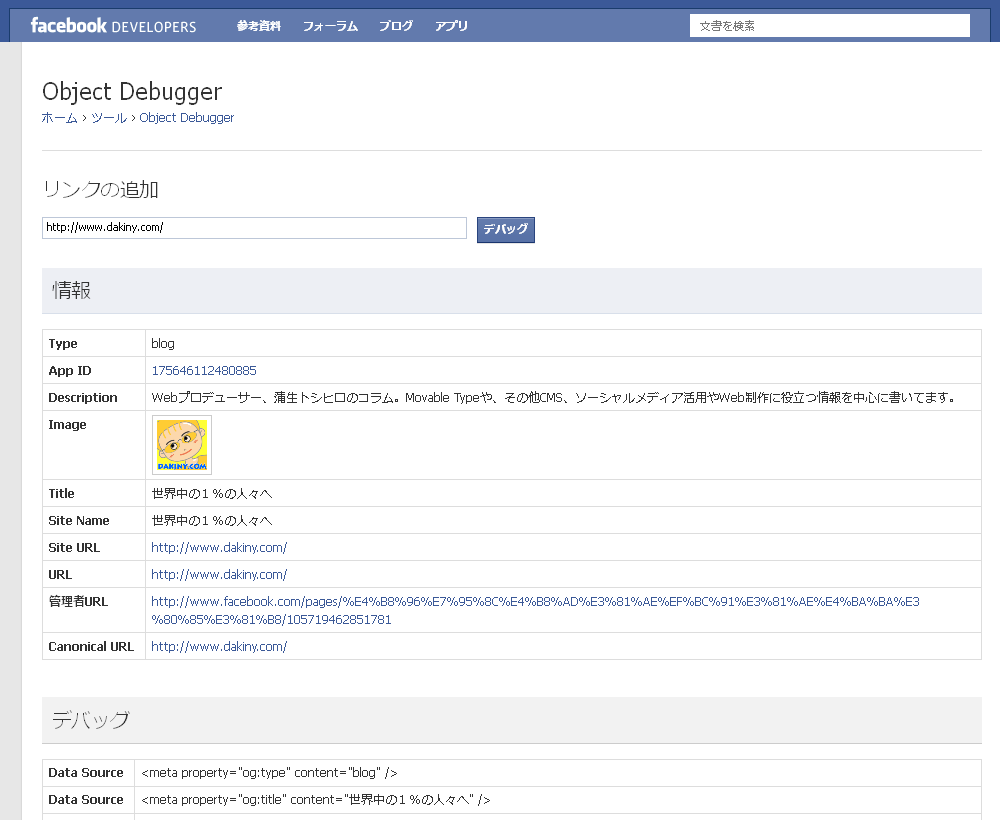Image resolution: width=1000 pixels, height=820 pixels.
Task: Open the フォーラム menu item
Action: 330,26
